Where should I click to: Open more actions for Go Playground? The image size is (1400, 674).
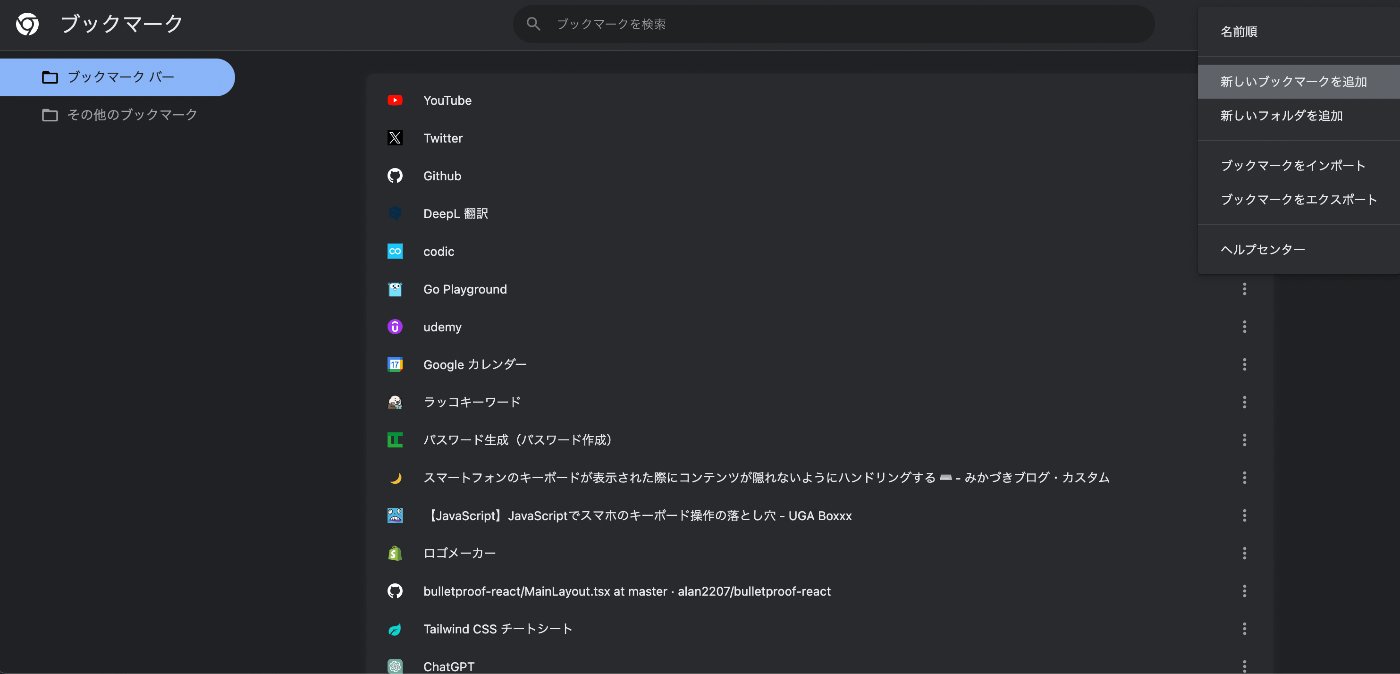[x=1245, y=289]
